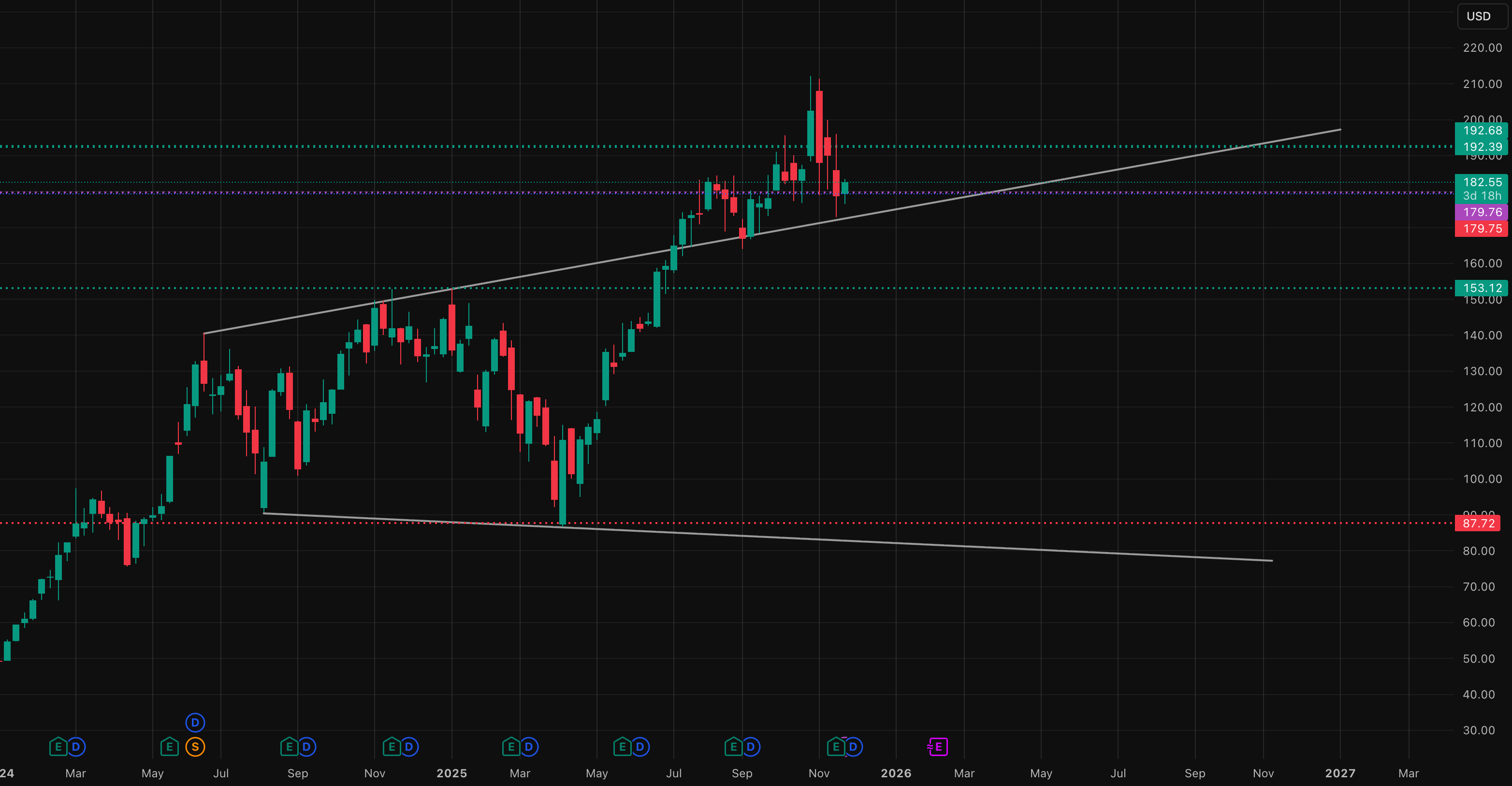
Task: Select the earnings E marker at Sep 2024
Action: [x=289, y=747]
